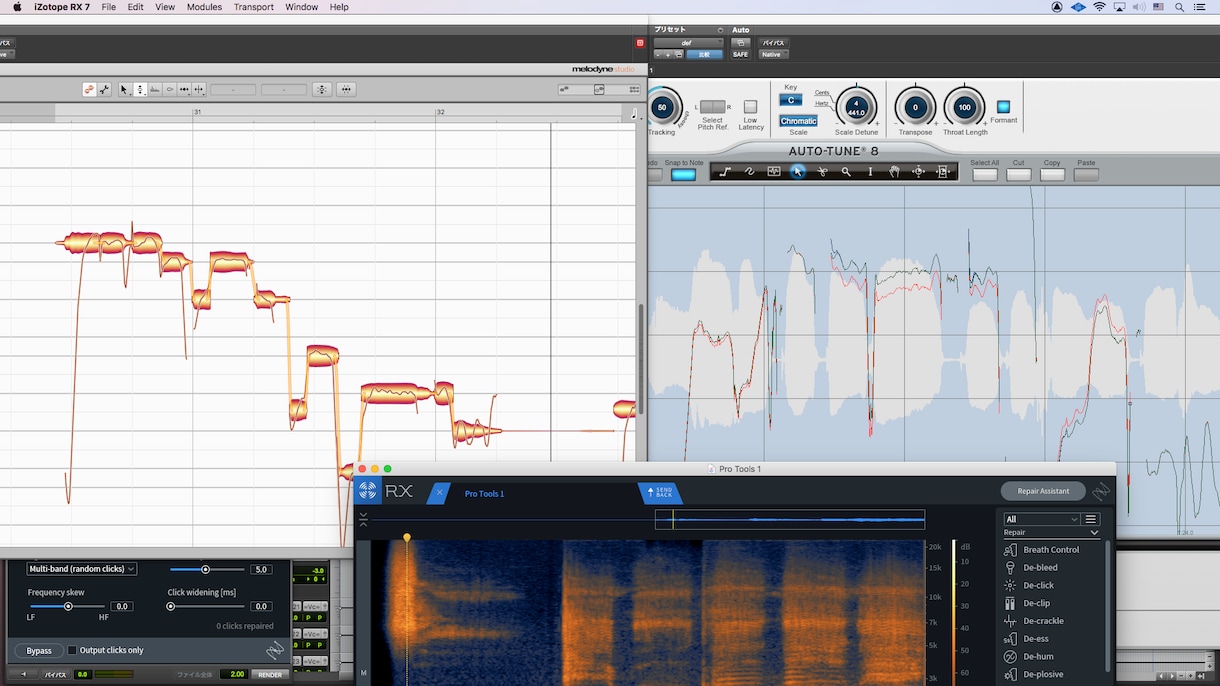The image size is (1220, 686).
Task: Open the File menu
Action: [x=109, y=7]
